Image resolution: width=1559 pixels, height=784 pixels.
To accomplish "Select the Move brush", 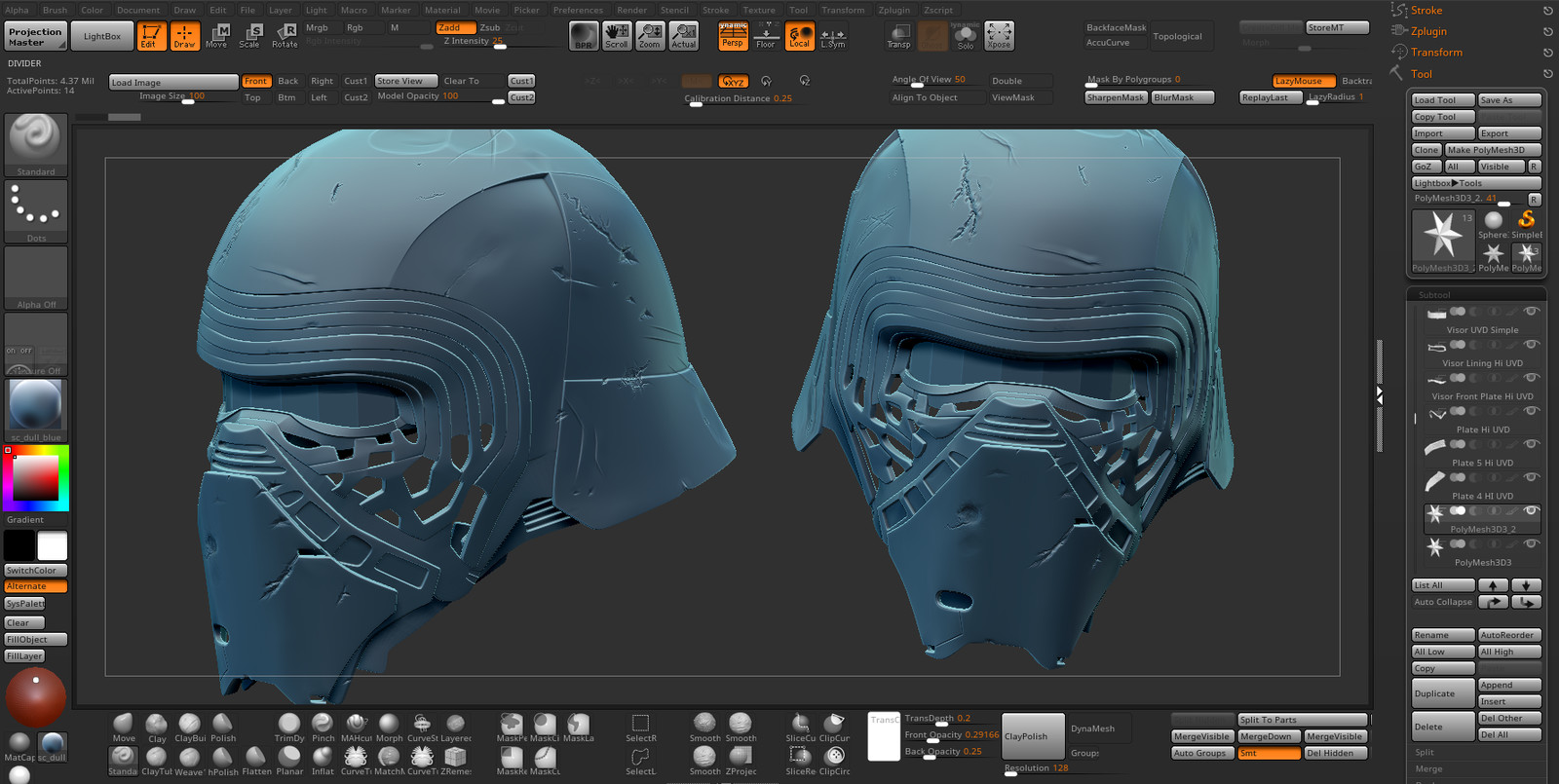I will pos(124,728).
